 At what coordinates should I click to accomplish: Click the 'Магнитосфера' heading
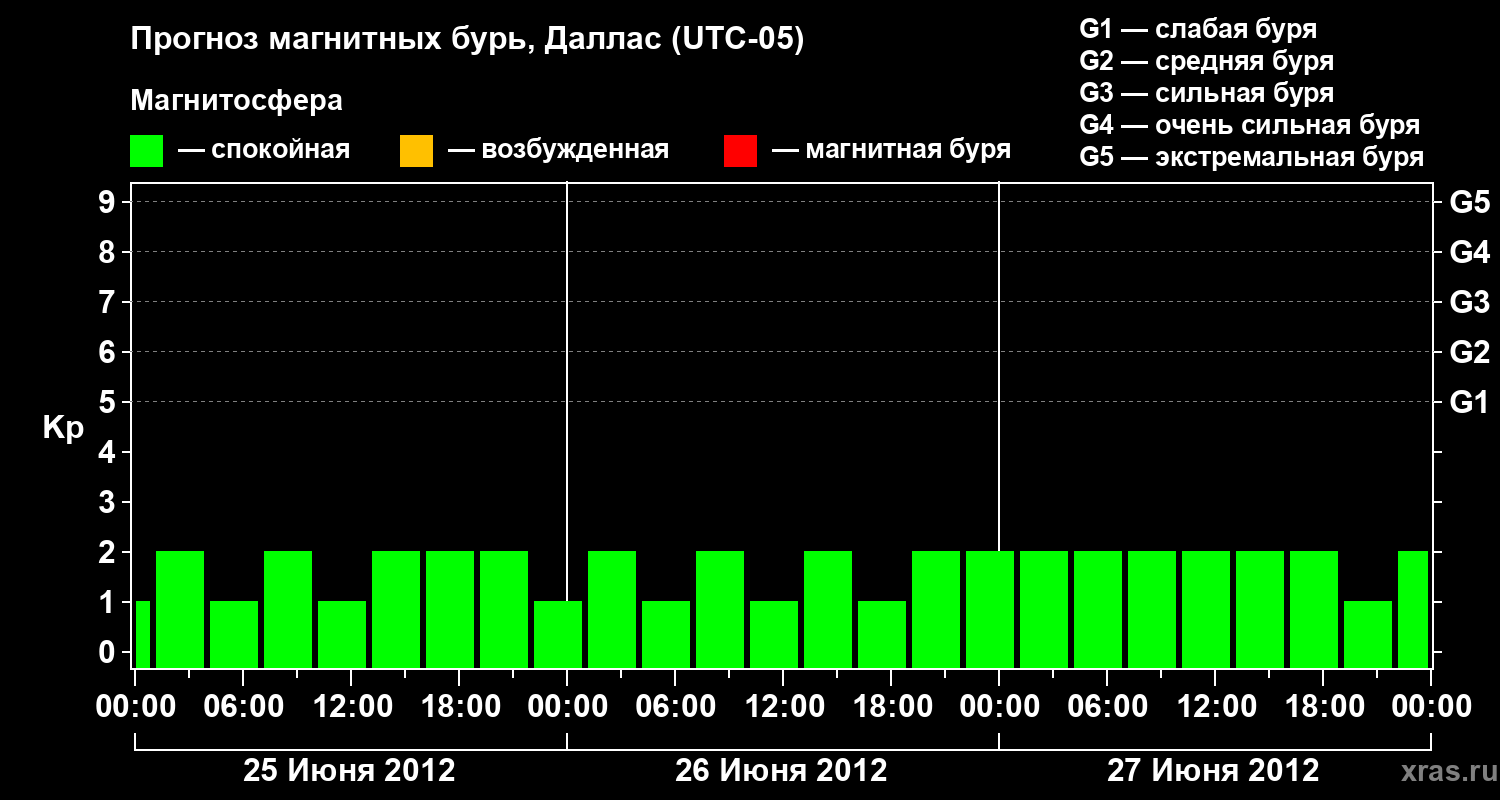point(237,101)
